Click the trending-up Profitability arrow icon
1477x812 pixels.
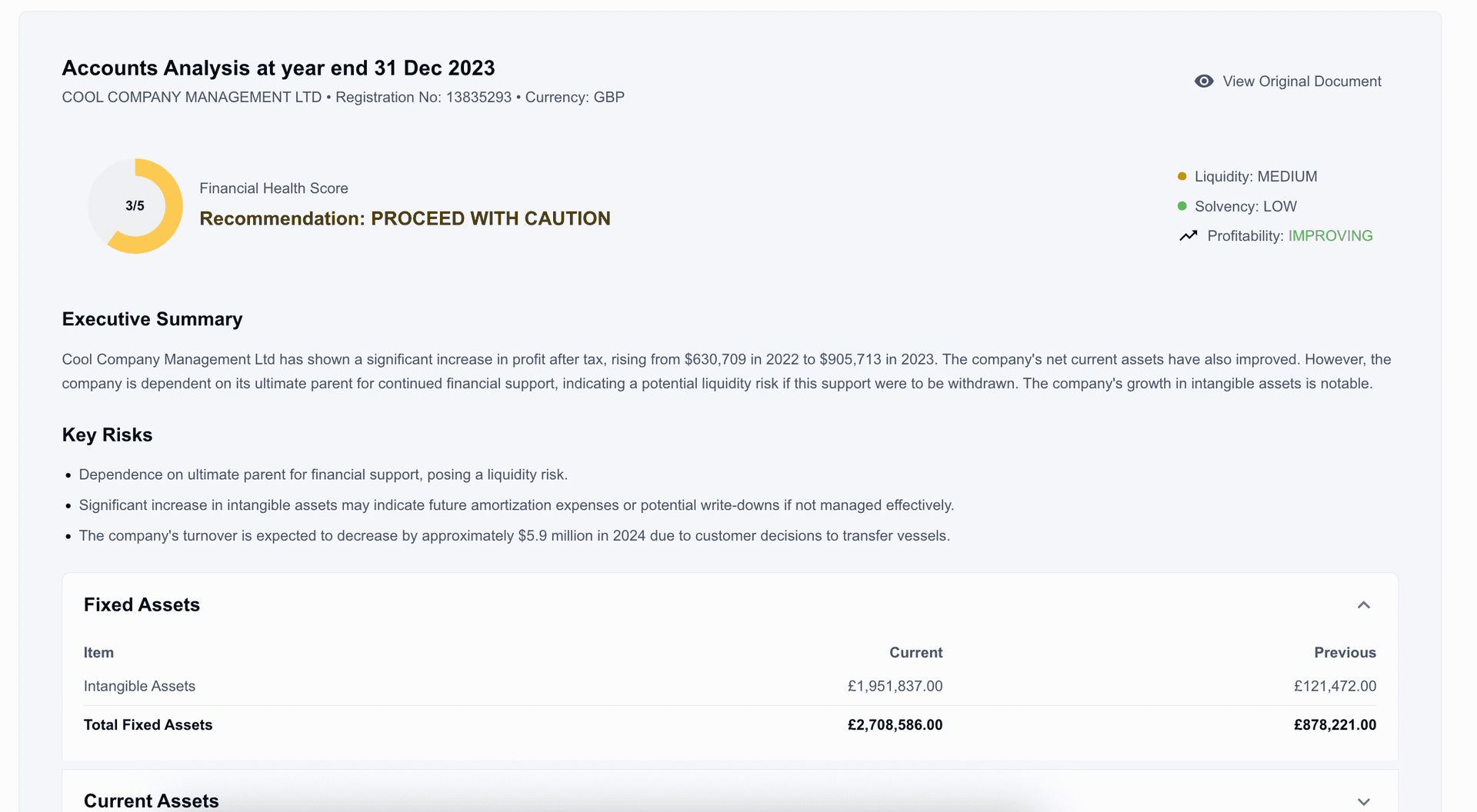[1189, 236]
